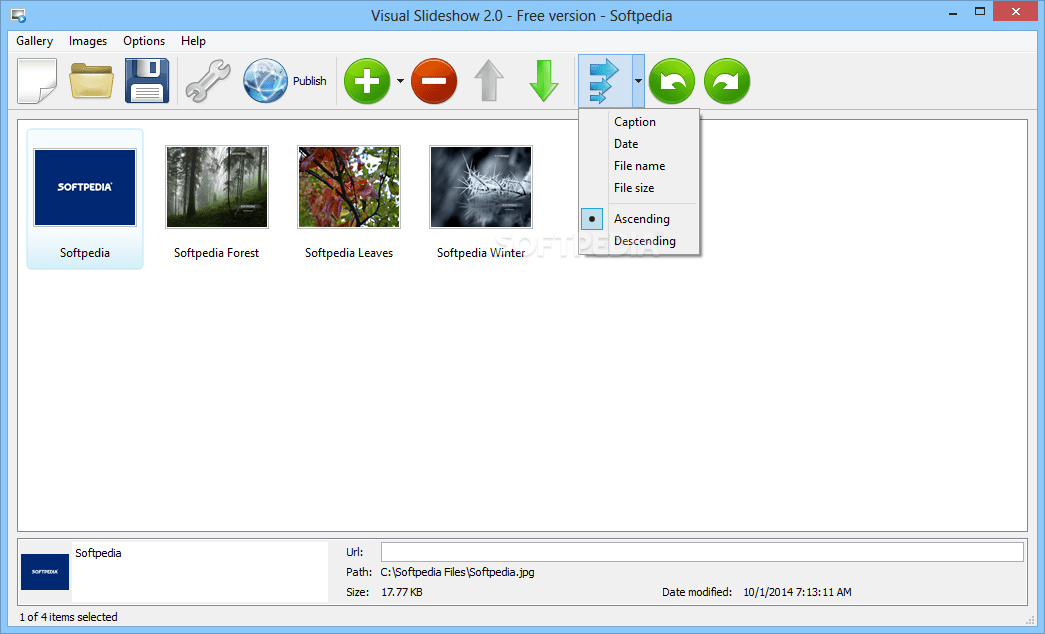
Task: Move image down with the green arrow
Action: 544,81
